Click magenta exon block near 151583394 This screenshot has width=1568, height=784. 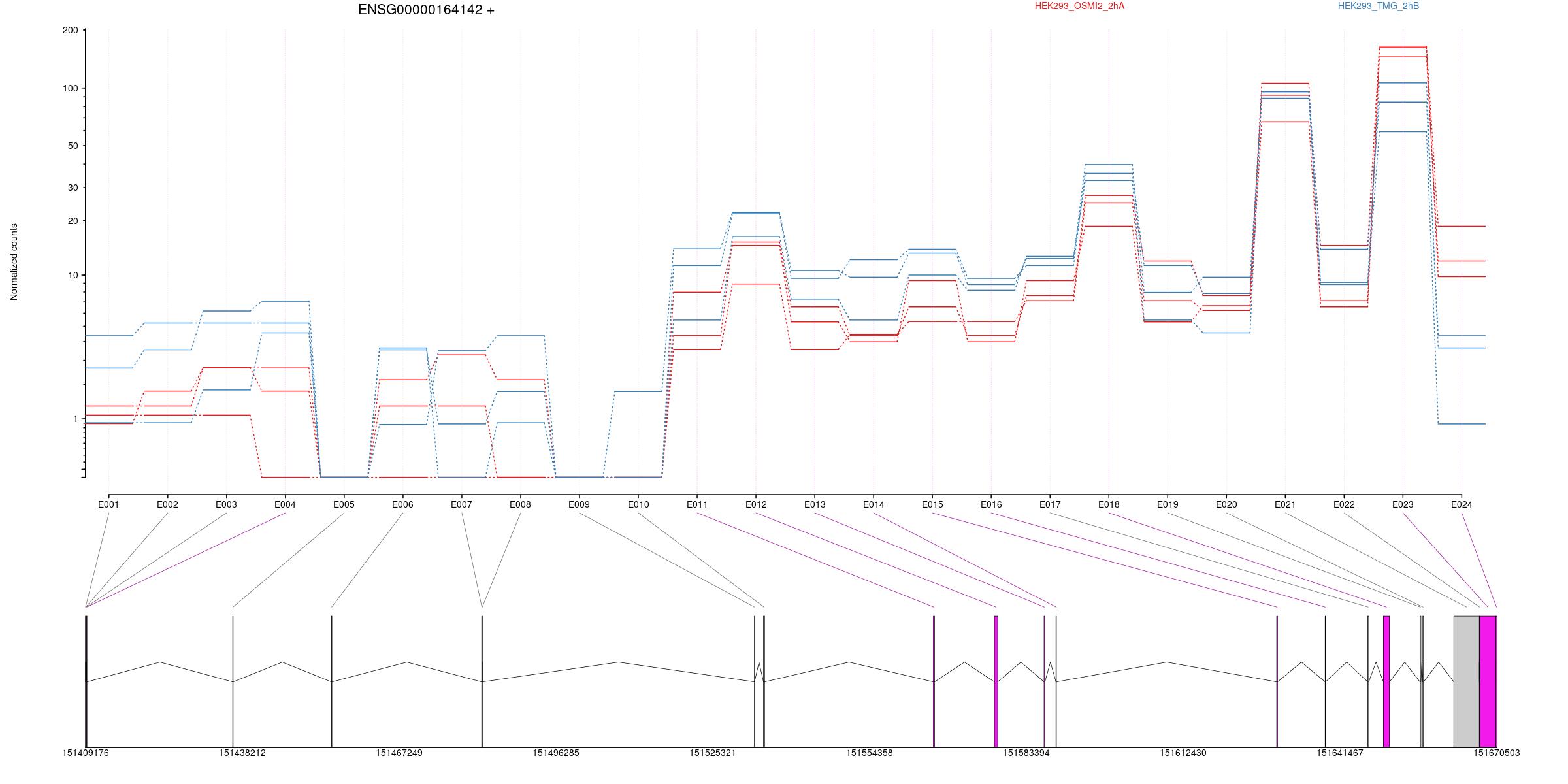click(x=996, y=681)
